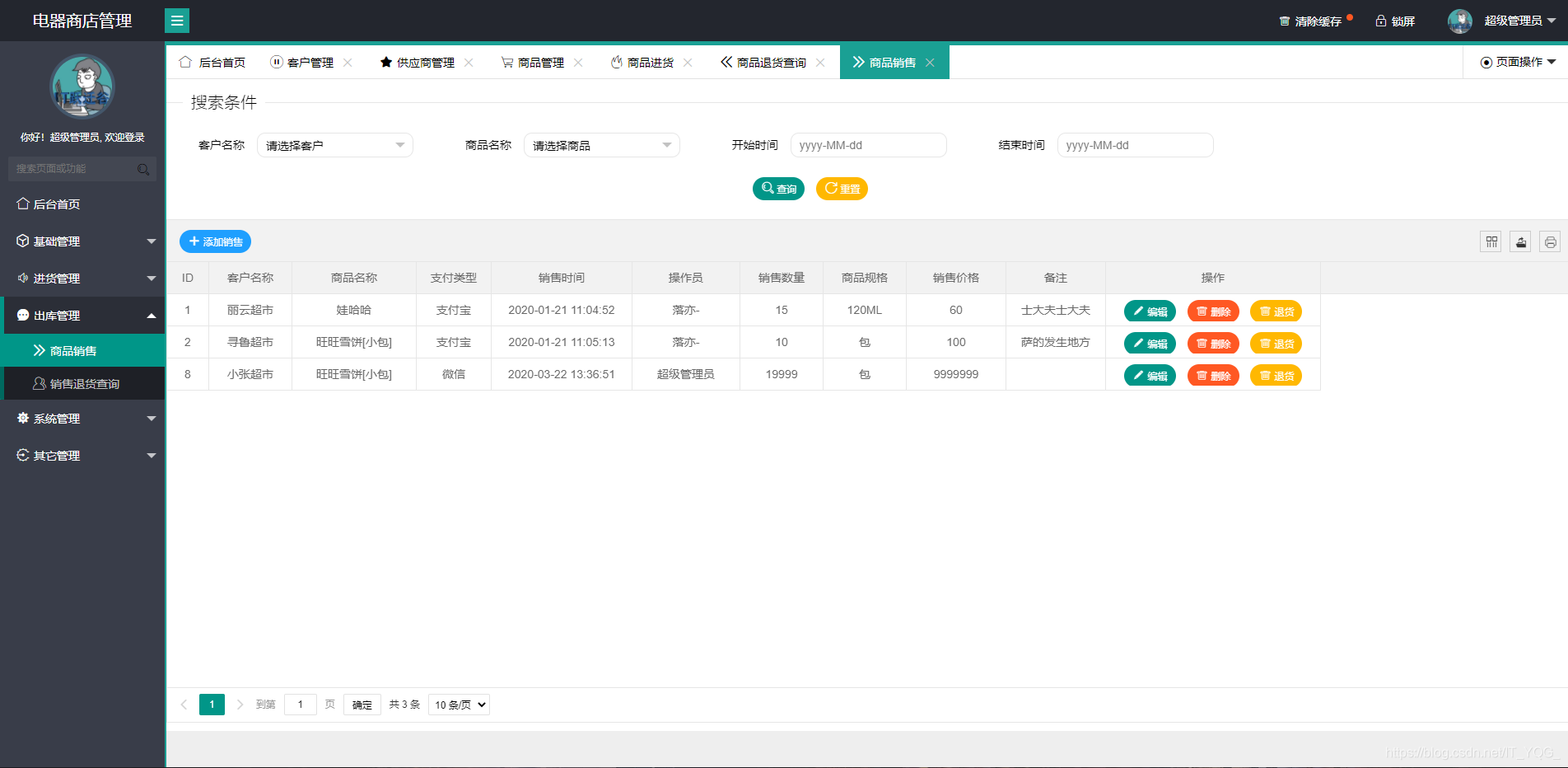Click the column visibility icon above the table
The height and width of the screenshot is (768, 1568).
point(1491,241)
